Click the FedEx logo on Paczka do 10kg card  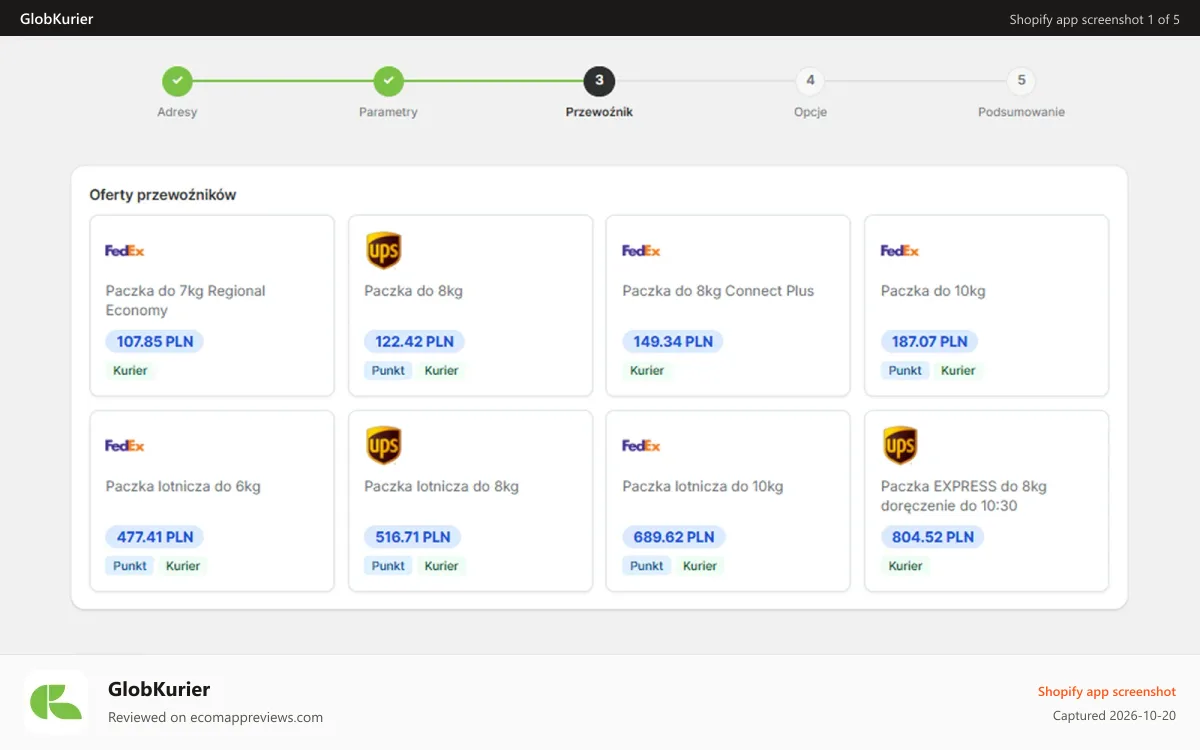tap(899, 250)
